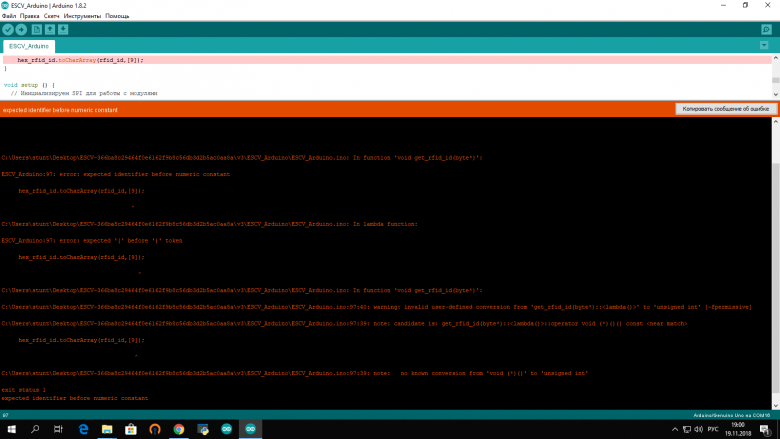Click the console scrollbar up arrow
This screenshot has height=439, width=780.
click(x=776, y=121)
